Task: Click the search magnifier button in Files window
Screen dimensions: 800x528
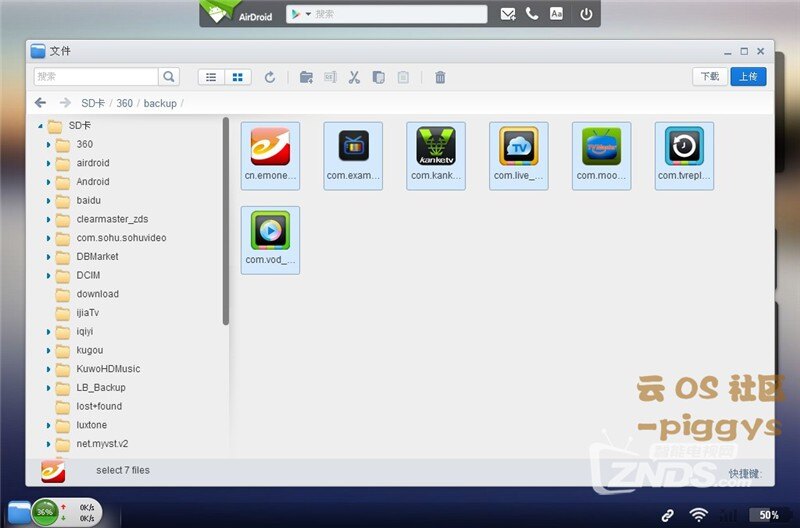Action: [x=169, y=77]
